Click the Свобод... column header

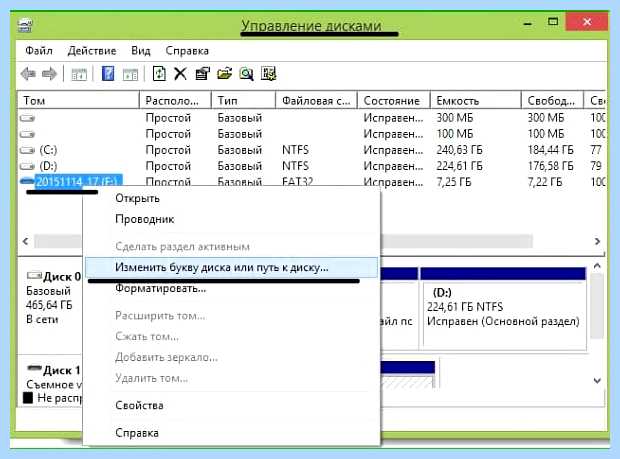552,101
